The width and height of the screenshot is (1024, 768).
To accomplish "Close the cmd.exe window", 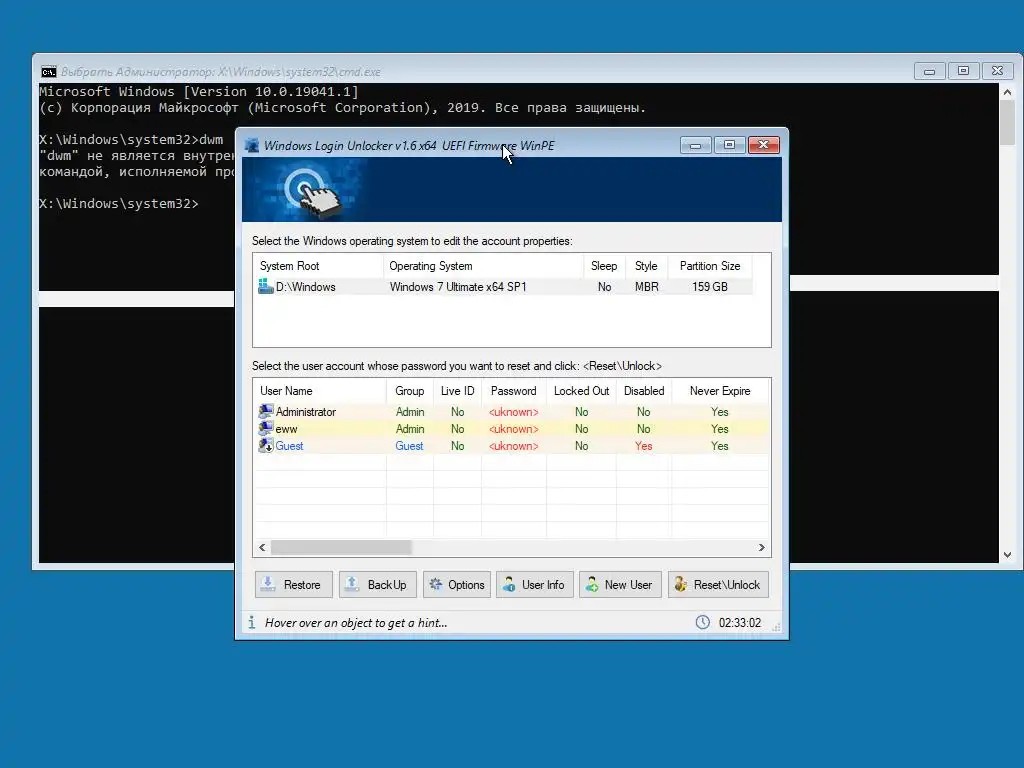I will pos(997,71).
